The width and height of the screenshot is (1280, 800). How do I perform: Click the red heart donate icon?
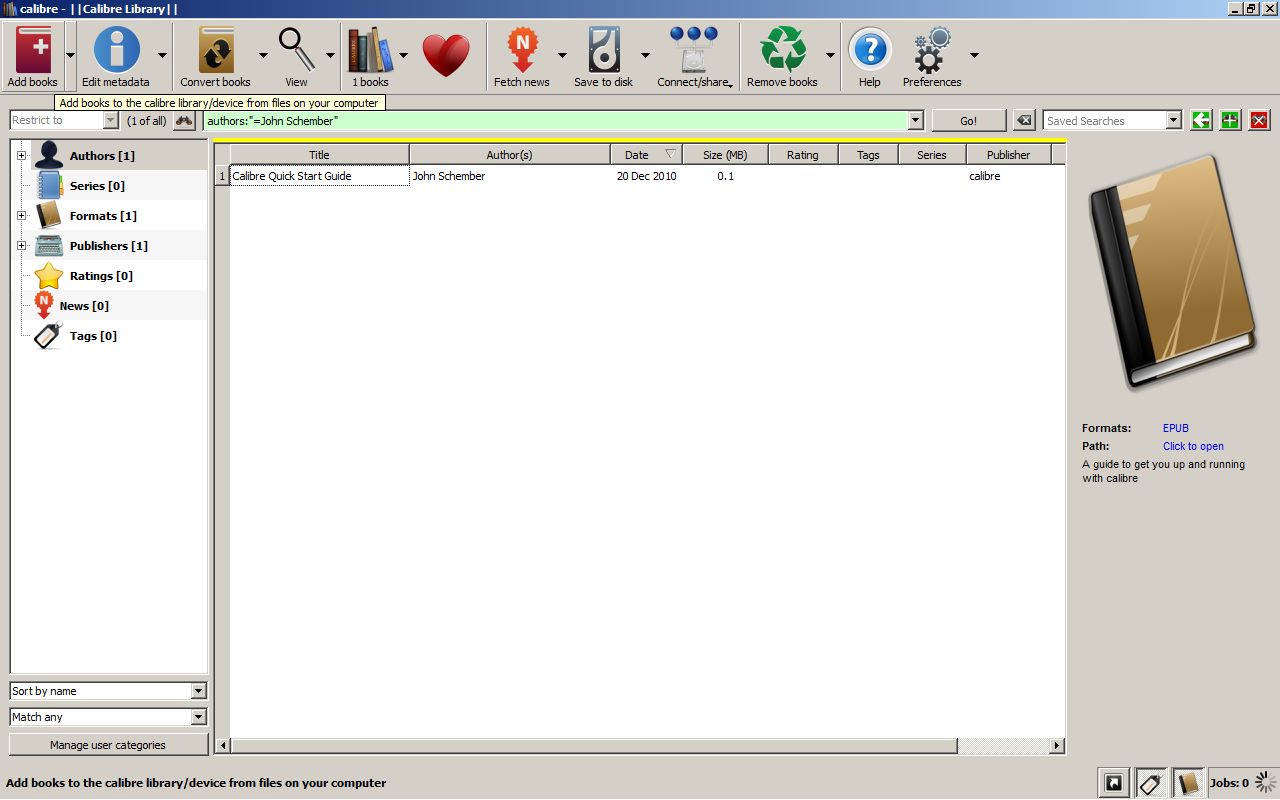pyautogui.click(x=446, y=55)
